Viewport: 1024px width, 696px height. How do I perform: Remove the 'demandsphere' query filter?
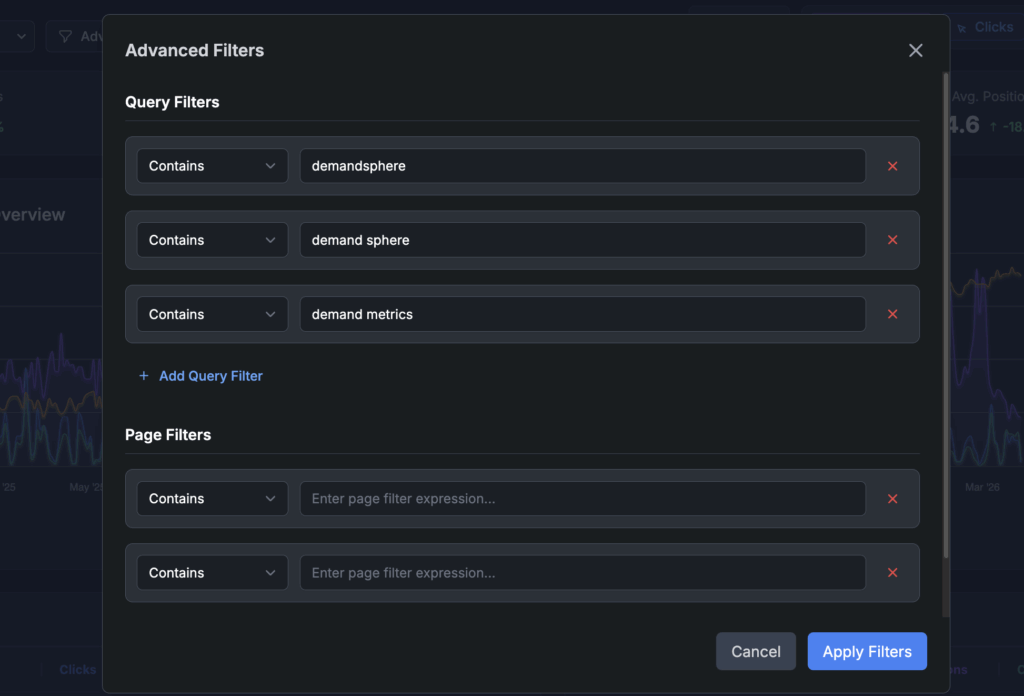tap(892, 166)
